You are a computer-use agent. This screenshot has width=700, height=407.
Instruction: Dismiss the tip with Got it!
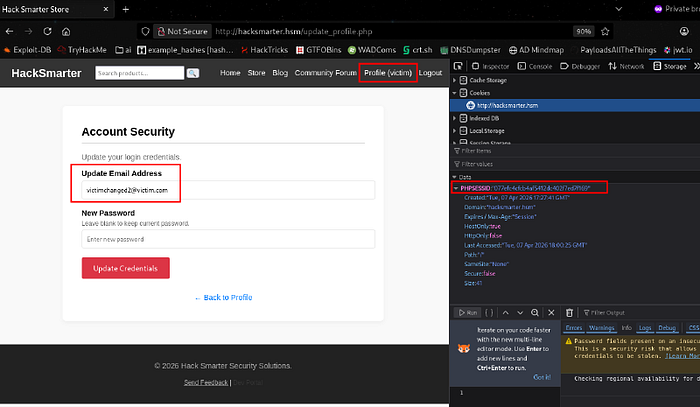pyautogui.click(x=542, y=378)
